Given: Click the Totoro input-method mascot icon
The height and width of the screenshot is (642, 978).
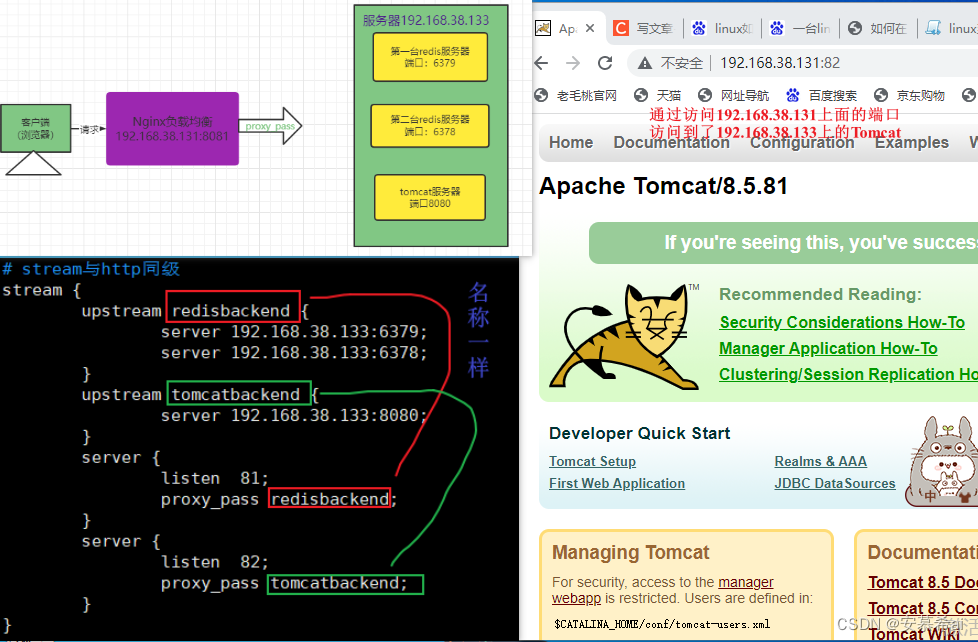Looking at the screenshot, I should click(x=942, y=462).
